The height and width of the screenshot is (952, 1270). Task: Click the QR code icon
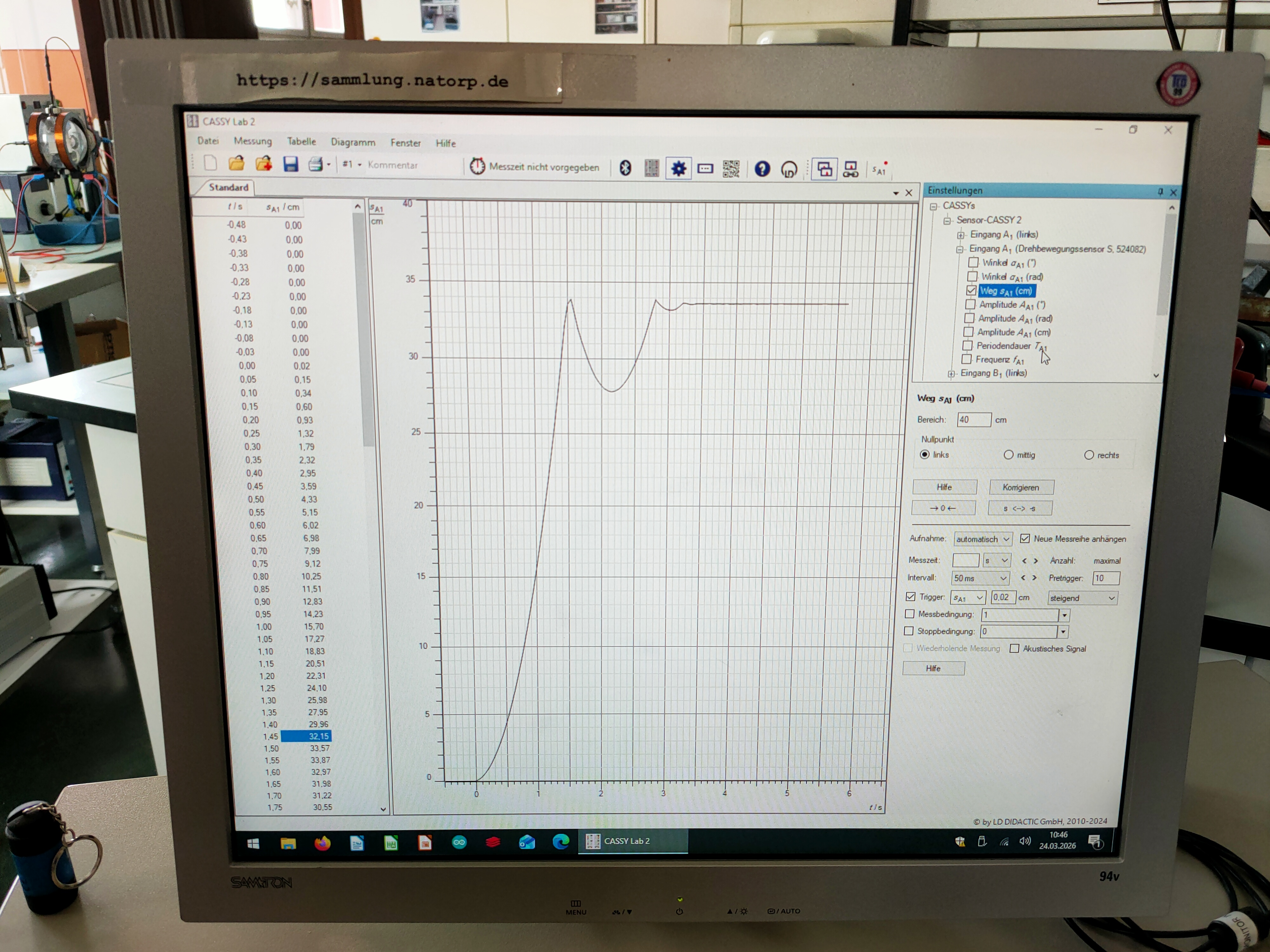pos(731,169)
